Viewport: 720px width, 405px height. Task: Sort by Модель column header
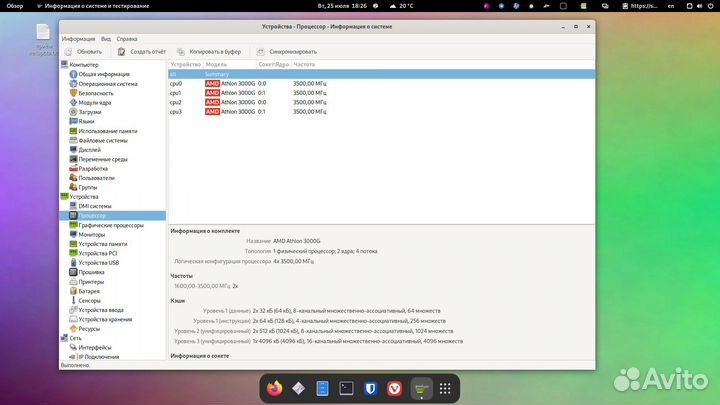click(x=230, y=65)
